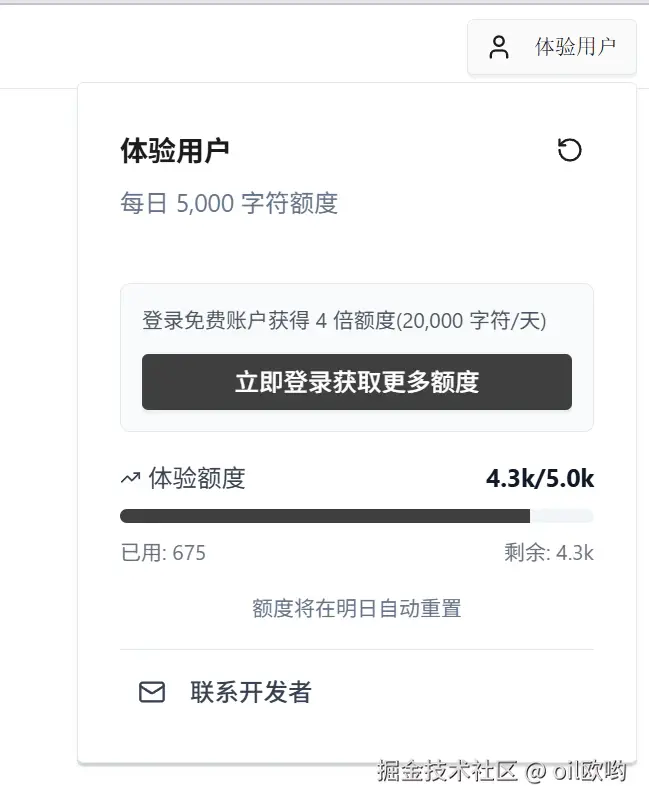Click the 额度将在明日自动重置 reset note

point(357,608)
